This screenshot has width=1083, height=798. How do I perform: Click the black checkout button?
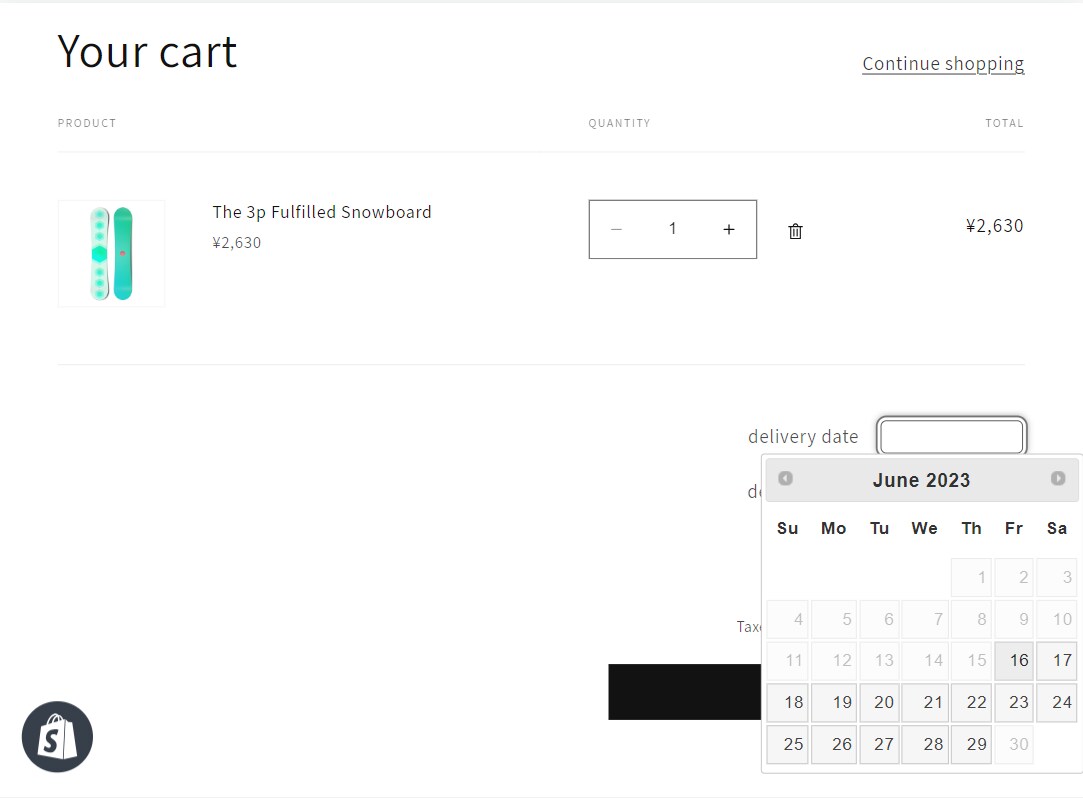[684, 692]
